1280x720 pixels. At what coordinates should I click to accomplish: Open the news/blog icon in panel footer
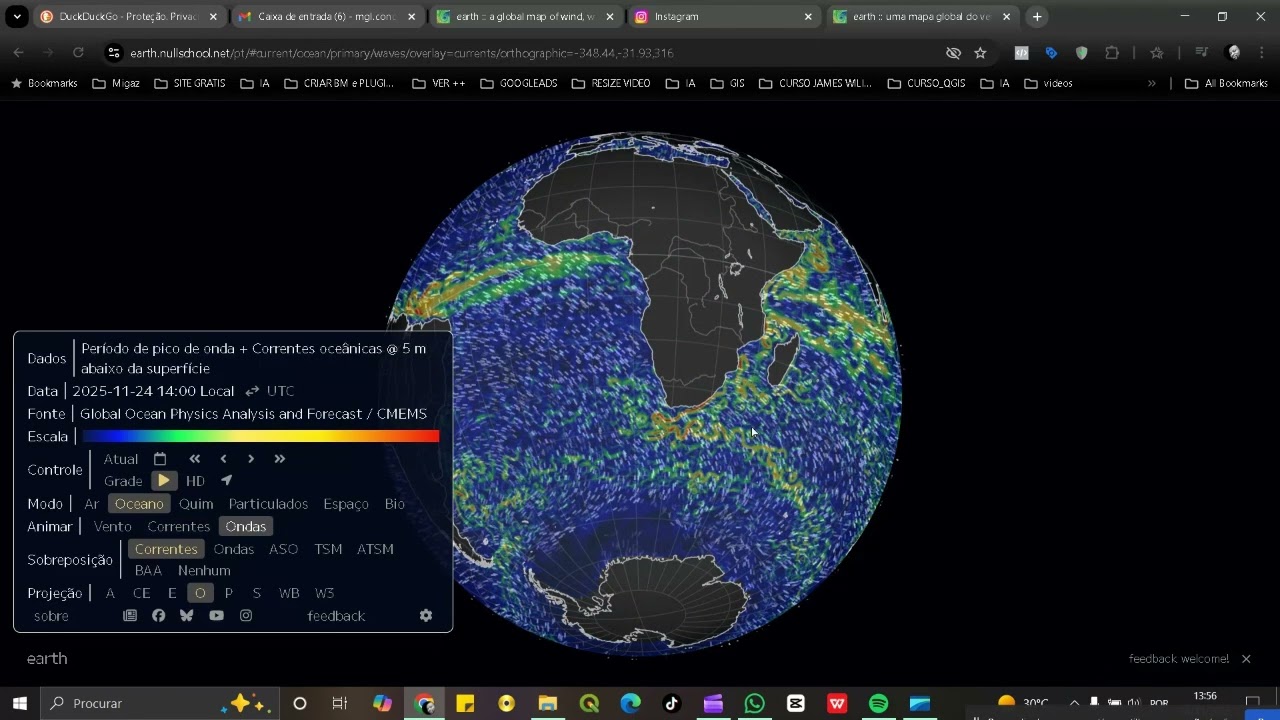tap(130, 616)
